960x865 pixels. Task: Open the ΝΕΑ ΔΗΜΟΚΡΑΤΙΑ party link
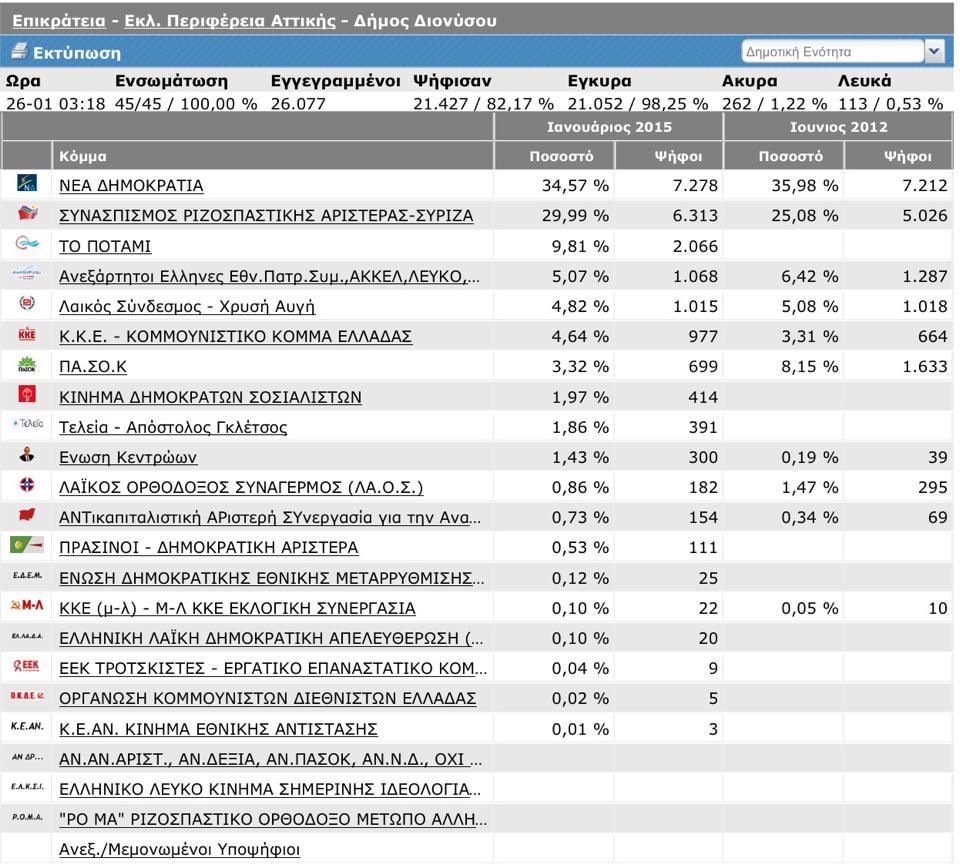coord(131,185)
